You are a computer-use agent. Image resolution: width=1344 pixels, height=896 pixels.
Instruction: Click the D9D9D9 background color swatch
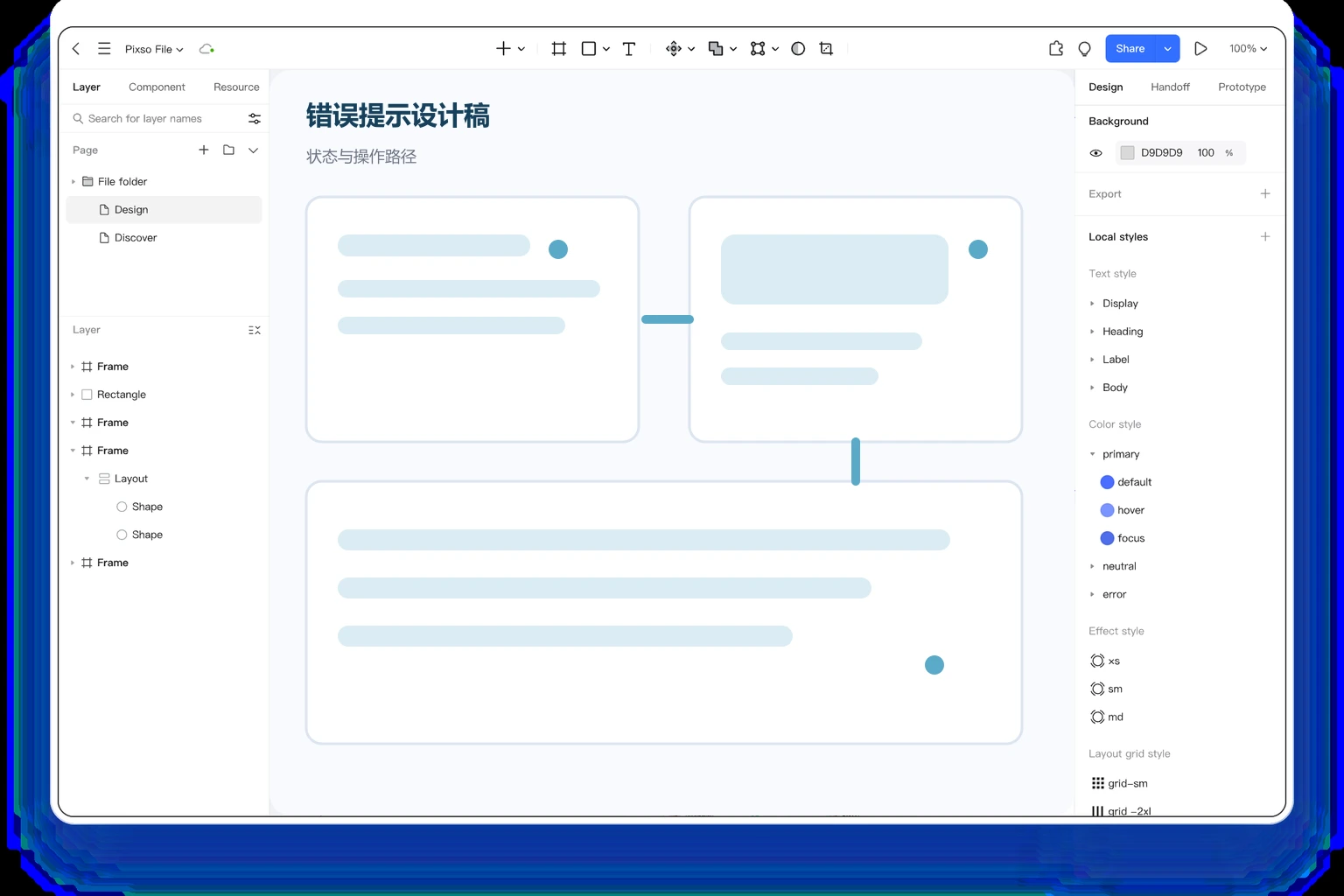pos(1127,153)
